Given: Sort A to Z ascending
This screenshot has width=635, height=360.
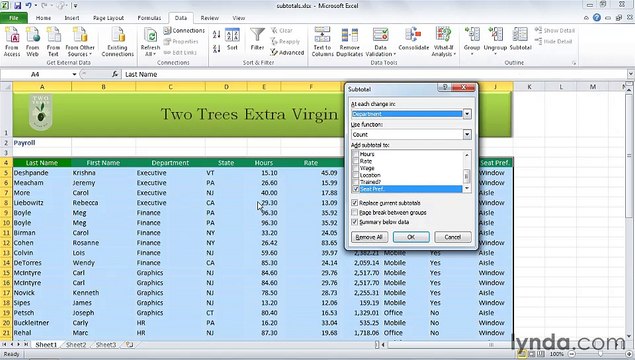Looking at the screenshot, I should [x=216, y=35].
